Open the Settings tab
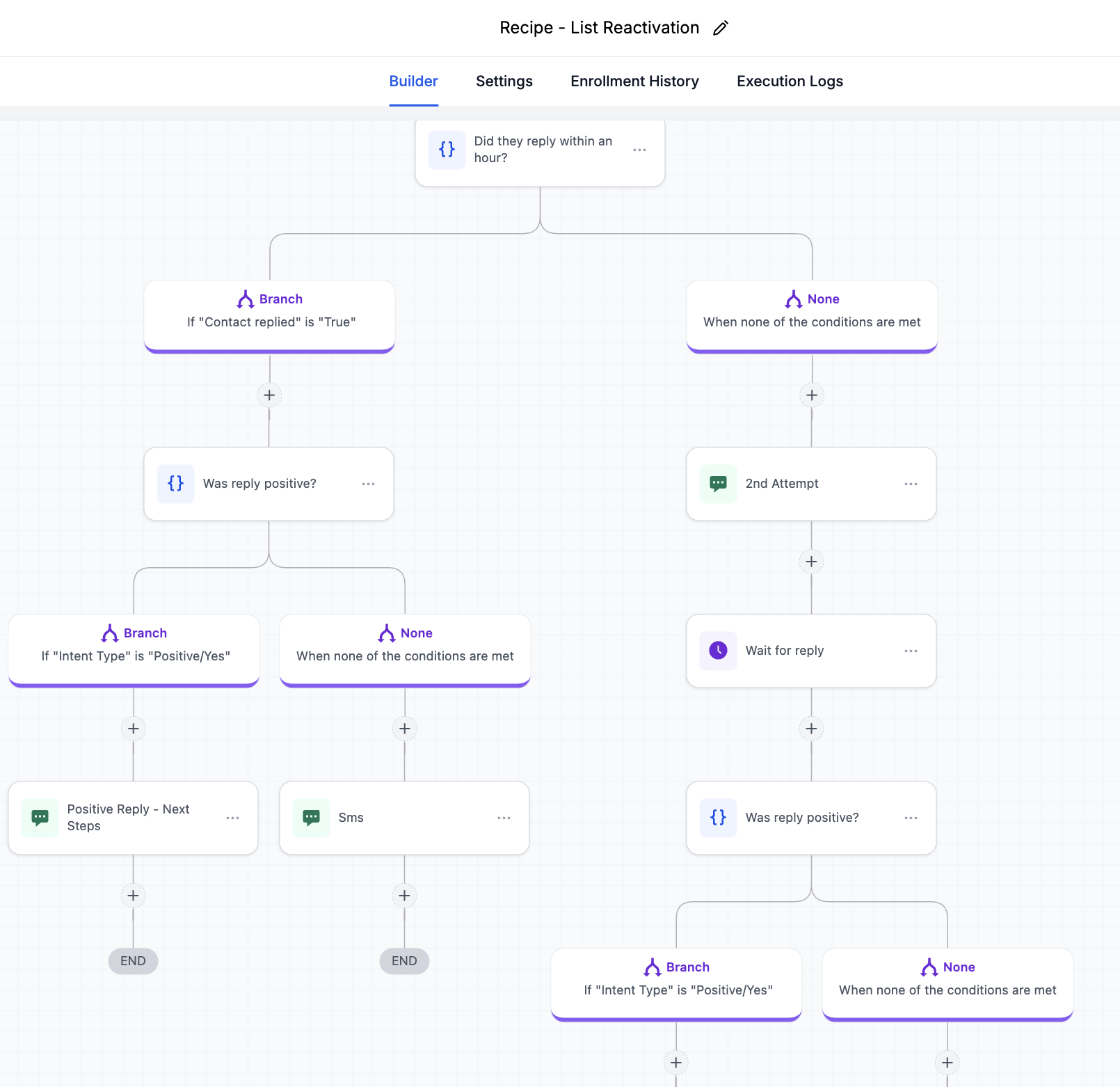The width and height of the screenshot is (1120, 1087). pyautogui.click(x=504, y=81)
